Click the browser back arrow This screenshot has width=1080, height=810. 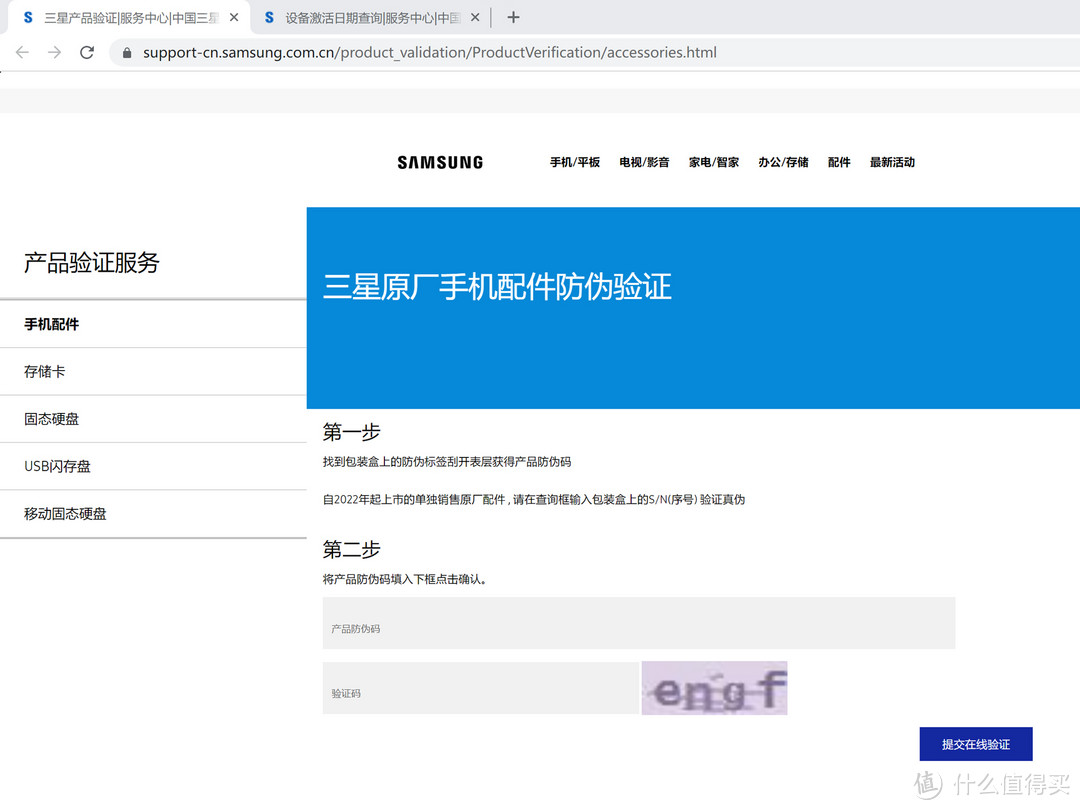(22, 52)
